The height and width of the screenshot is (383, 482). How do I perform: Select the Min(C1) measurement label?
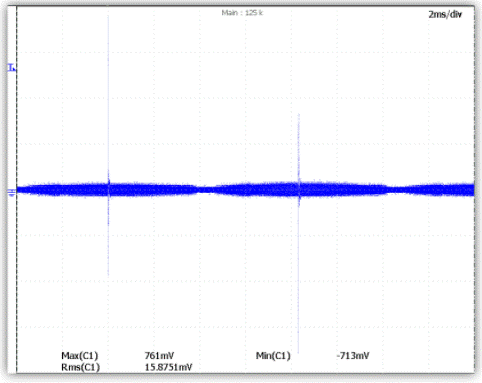click(x=273, y=356)
